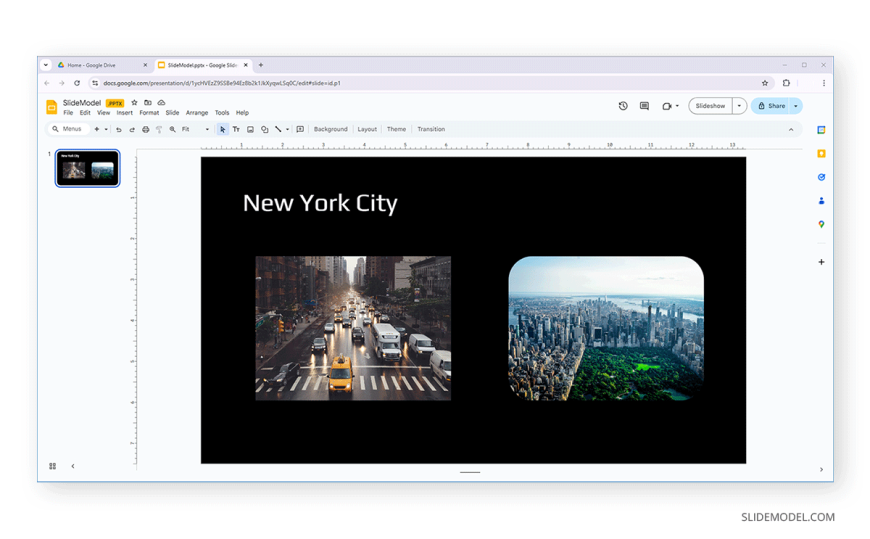
Task: Open Chrome three-dot menu
Action: pos(823,83)
